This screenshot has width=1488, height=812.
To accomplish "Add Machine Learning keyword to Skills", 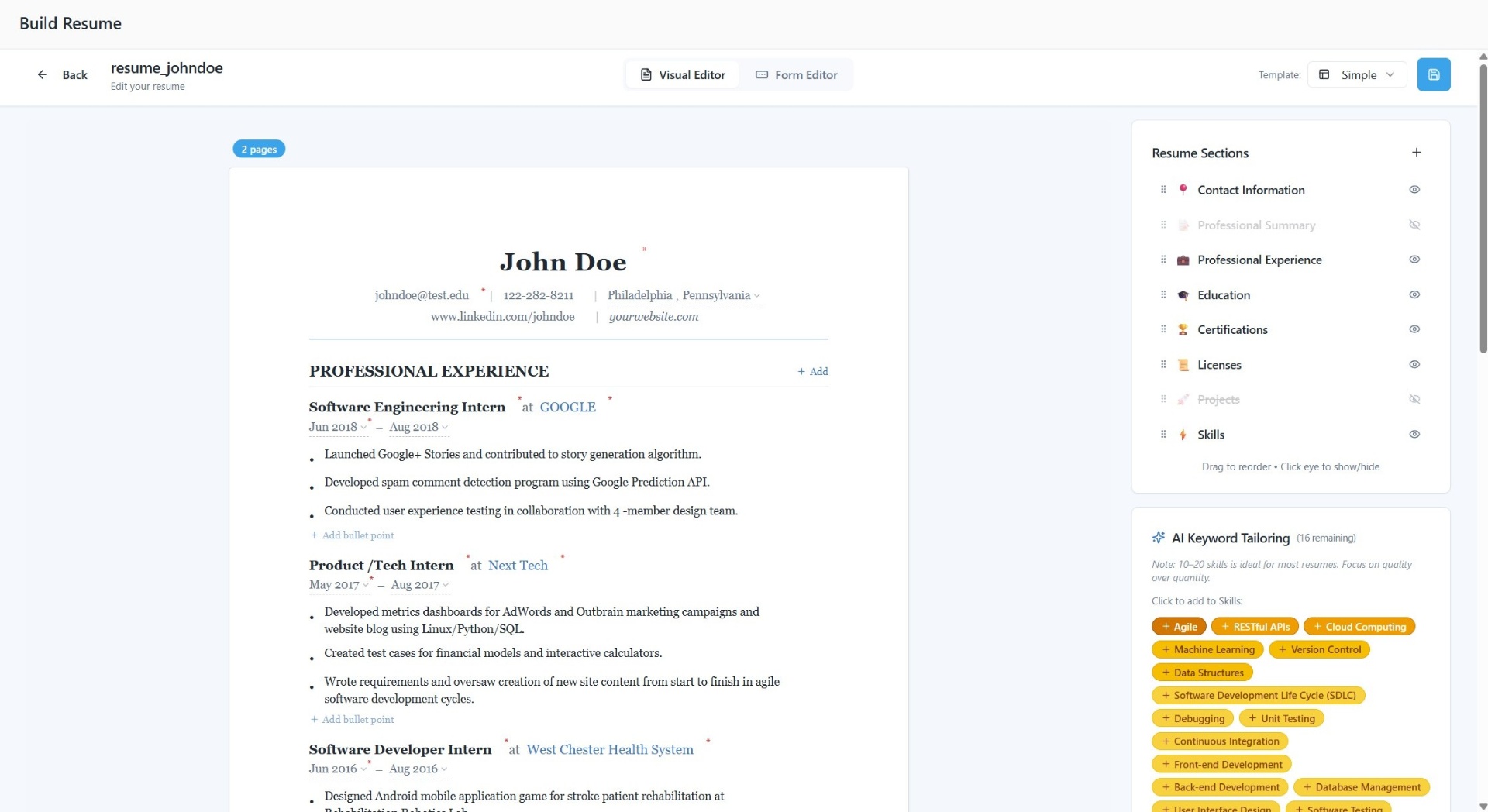I will click(x=1207, y=649).
